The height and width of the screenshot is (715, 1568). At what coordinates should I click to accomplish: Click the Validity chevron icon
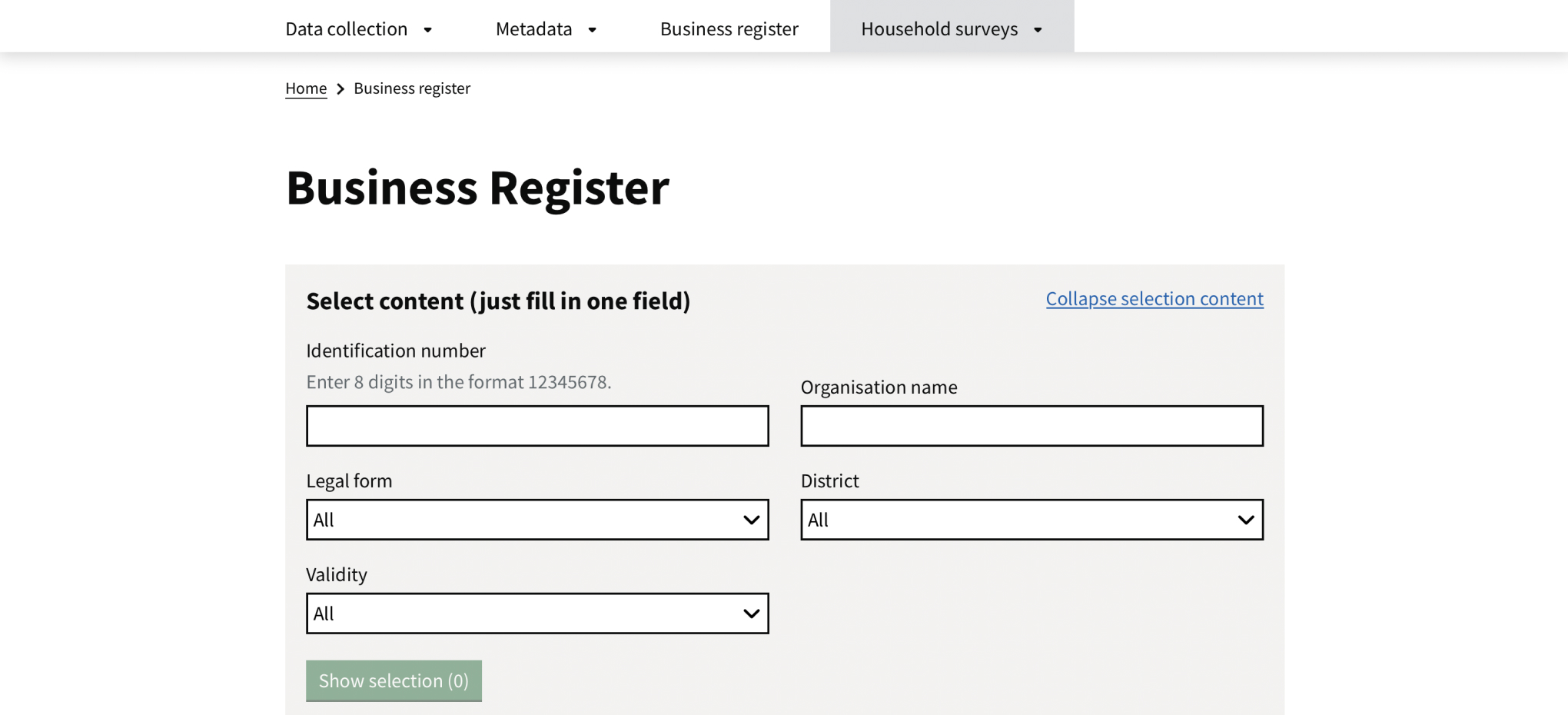click(x=751, y=614)
